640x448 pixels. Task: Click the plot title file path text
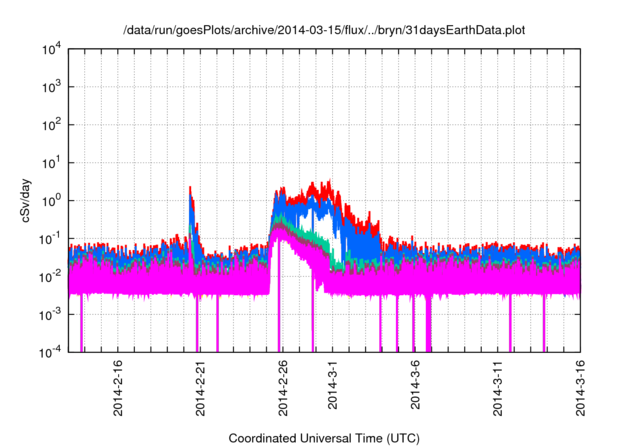click(x=323, y=31)
